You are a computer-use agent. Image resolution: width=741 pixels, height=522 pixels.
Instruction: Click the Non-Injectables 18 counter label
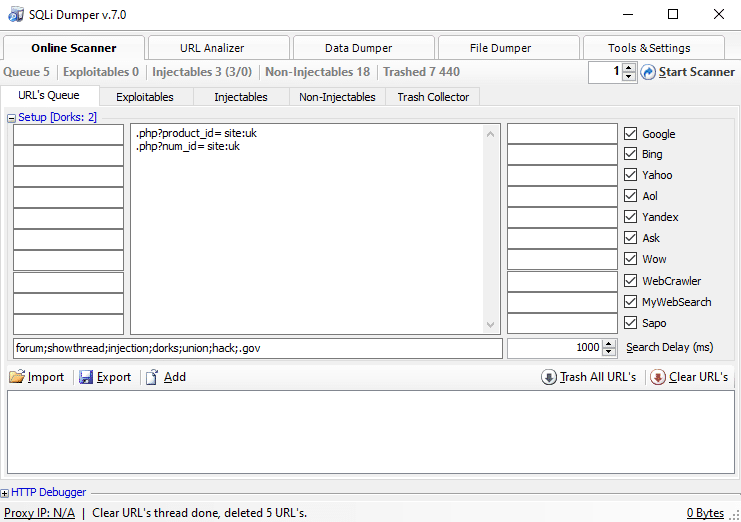pyautogui.click(x=318, y=72)
